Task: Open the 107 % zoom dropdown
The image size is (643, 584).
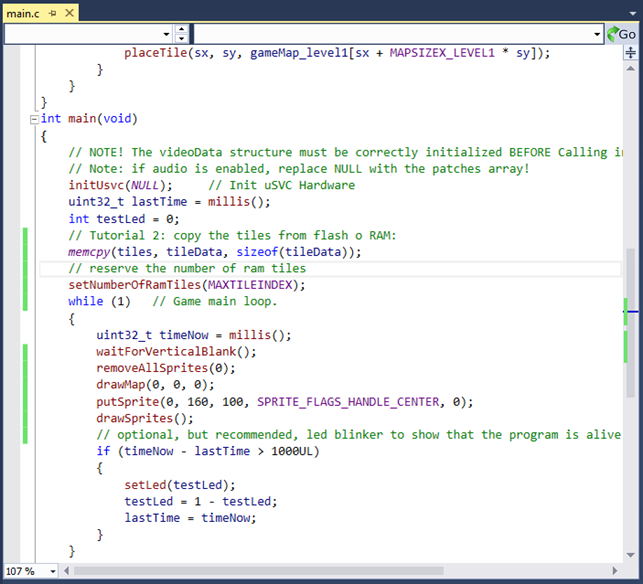Action: pos(53,571)
